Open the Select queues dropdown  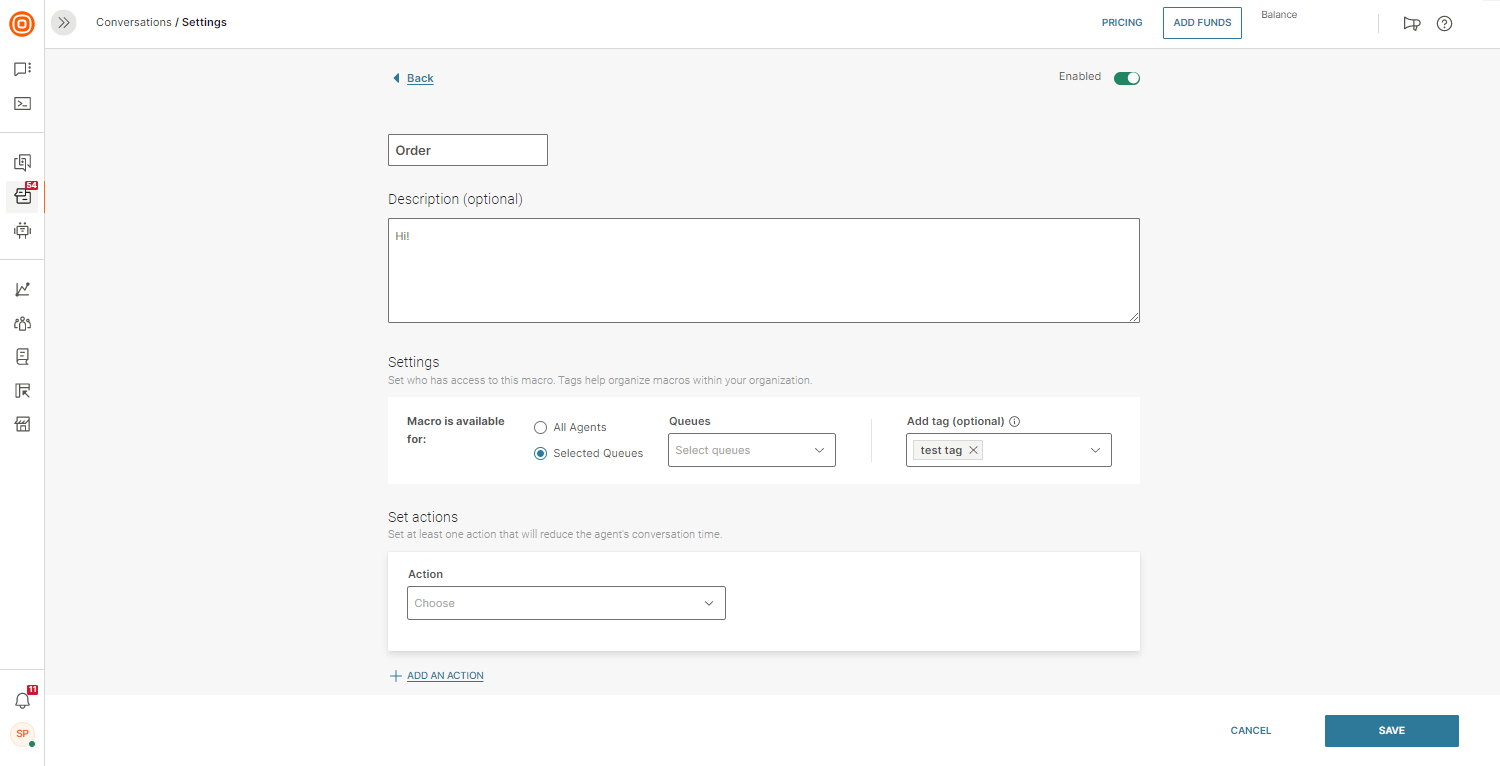[x=751, y=450]
